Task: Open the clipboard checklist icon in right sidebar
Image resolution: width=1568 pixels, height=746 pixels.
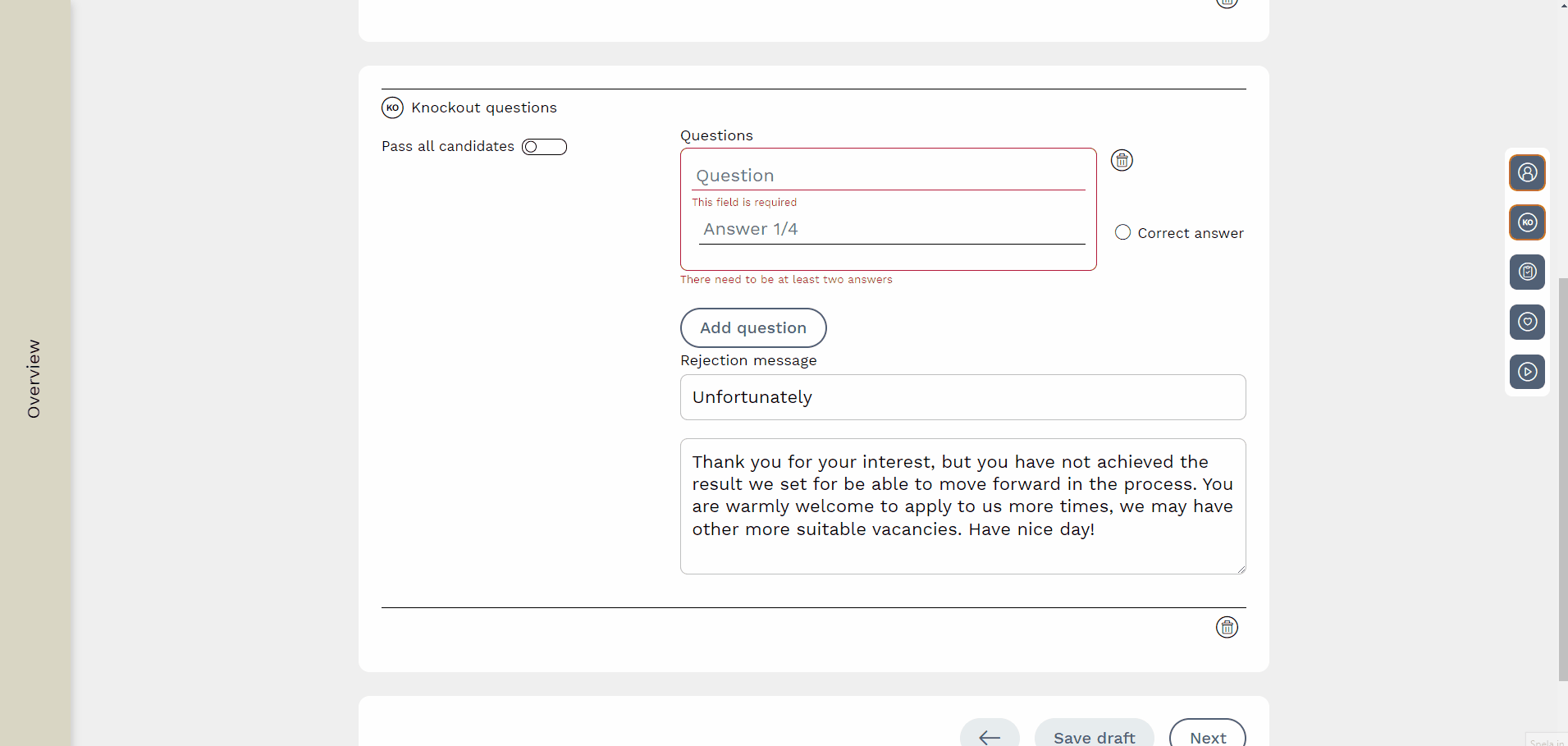Action: click(1527, 272)
